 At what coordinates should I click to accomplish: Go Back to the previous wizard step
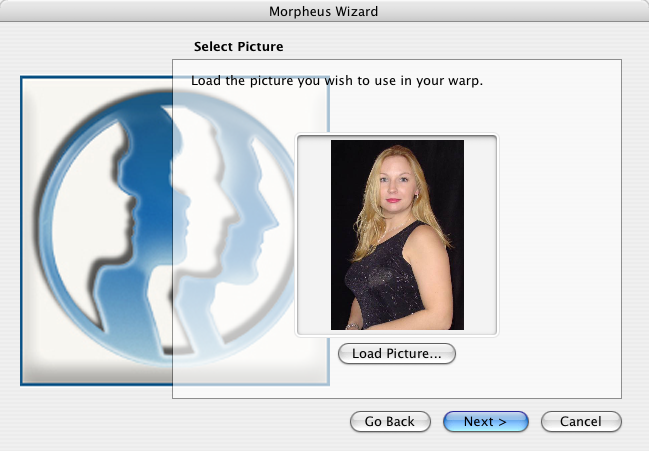coord(389,421)
